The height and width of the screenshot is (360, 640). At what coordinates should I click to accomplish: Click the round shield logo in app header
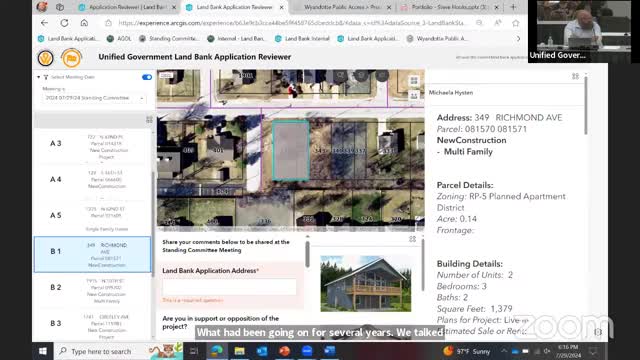(x=45, y=58)
